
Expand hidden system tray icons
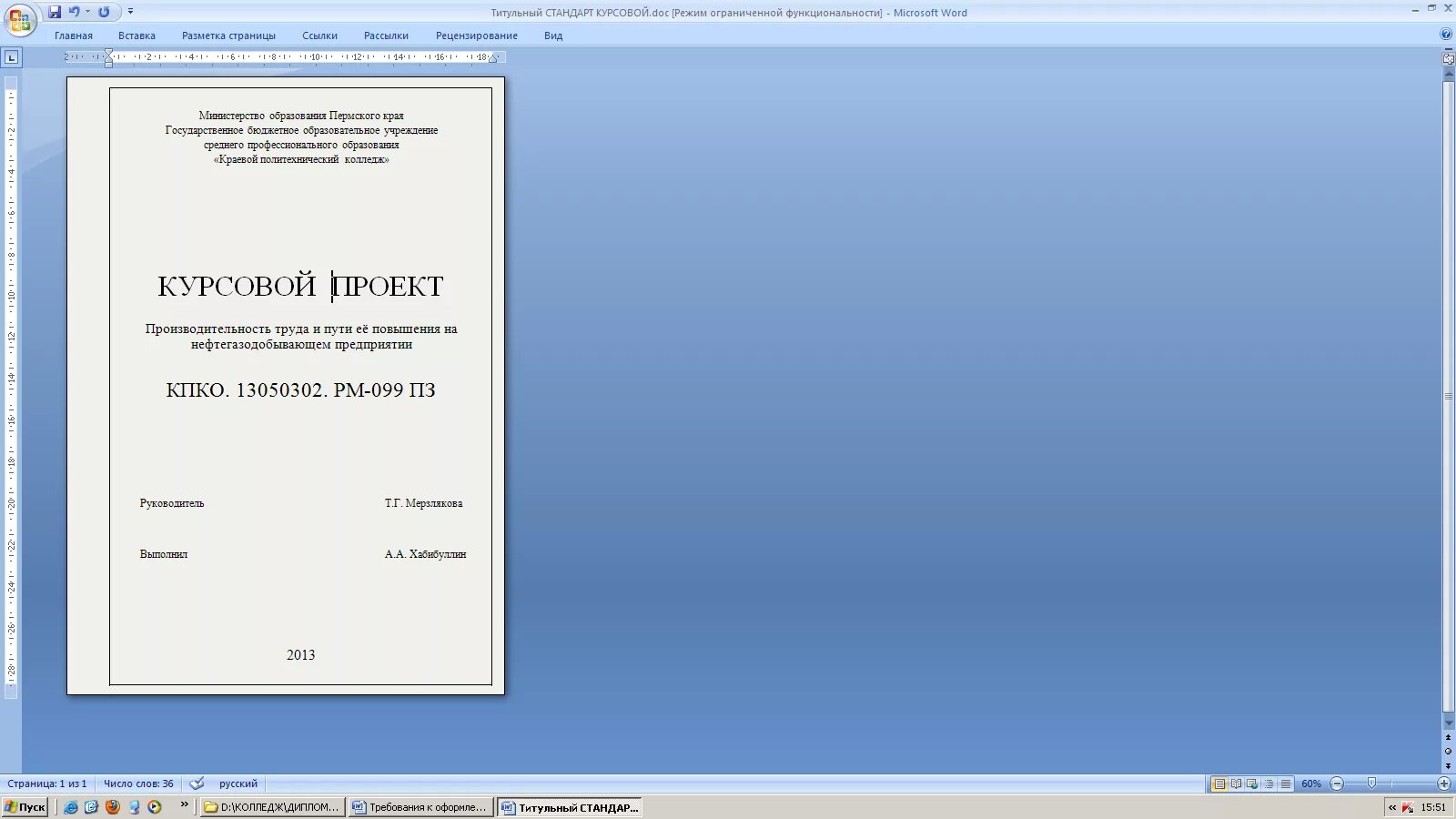pyautogui.click(x=1392, y=807)
